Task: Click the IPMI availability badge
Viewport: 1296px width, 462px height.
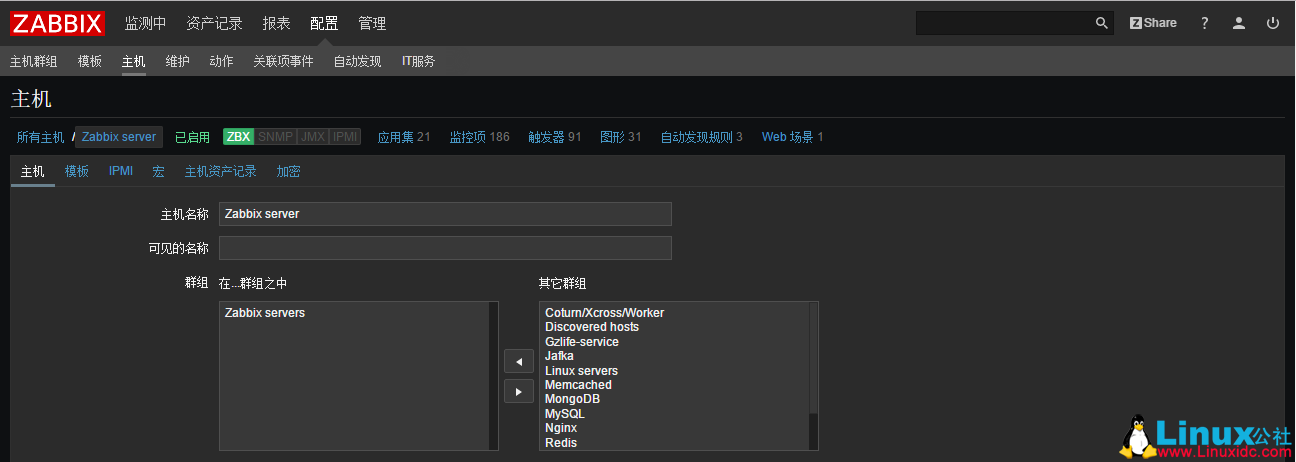Action: point(345,137)
